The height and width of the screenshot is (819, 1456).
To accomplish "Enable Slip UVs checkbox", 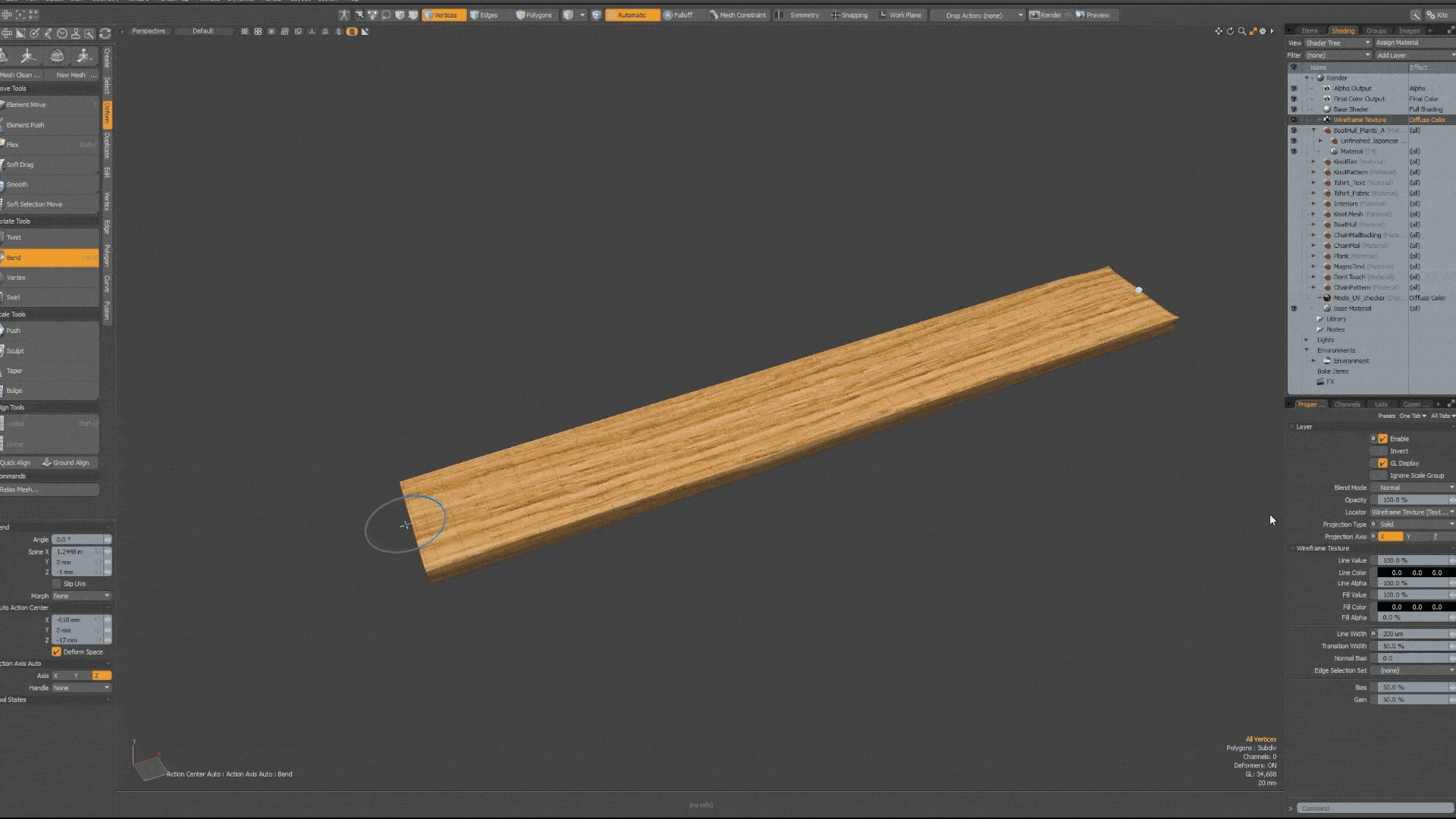I will pos(57,584).
